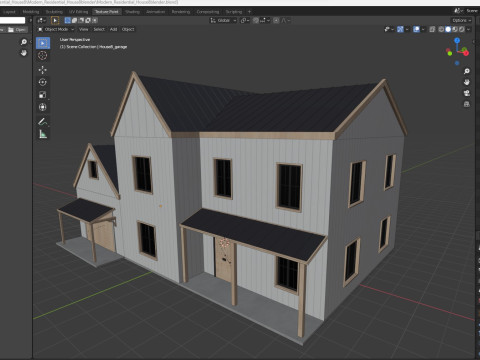Toggle X-ray display
This screenshot has height=360, width=480.
(x=432, y=29)
